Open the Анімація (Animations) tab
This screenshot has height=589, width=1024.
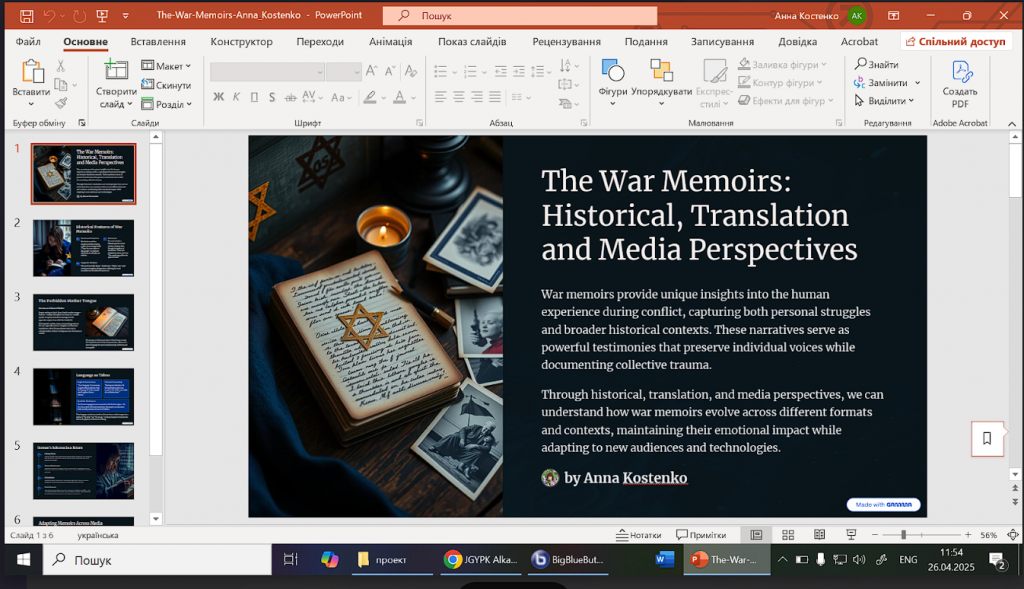point(390,42)
